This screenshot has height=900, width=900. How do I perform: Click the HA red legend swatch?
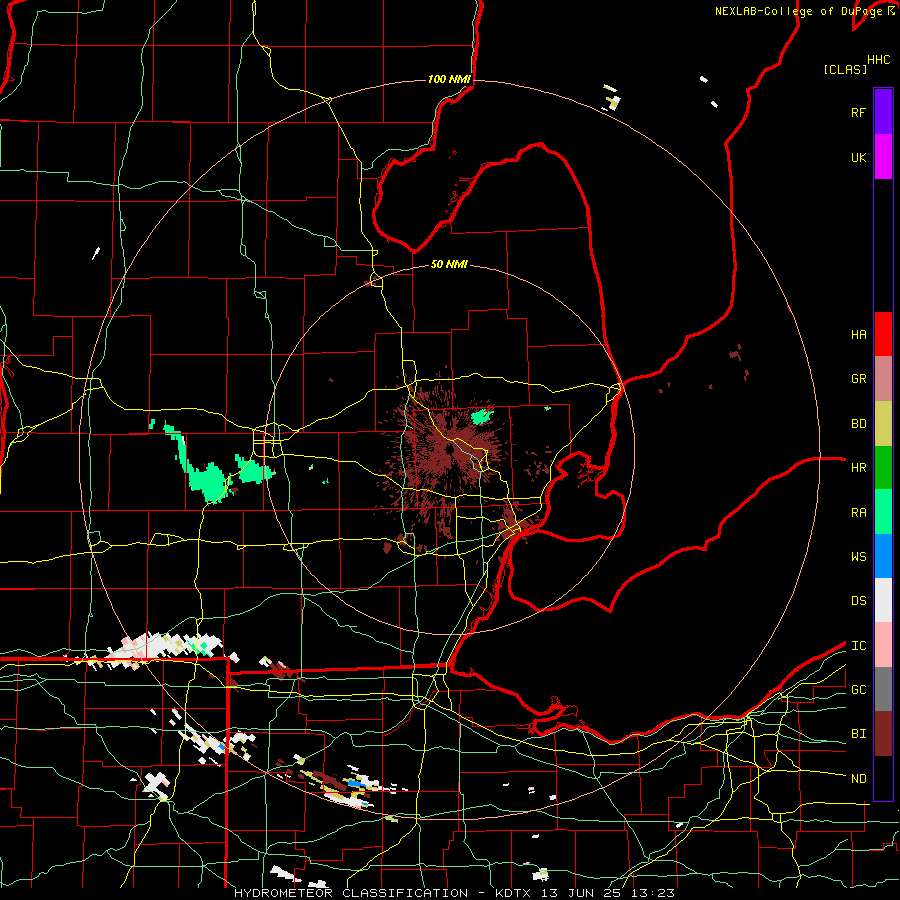883,334
